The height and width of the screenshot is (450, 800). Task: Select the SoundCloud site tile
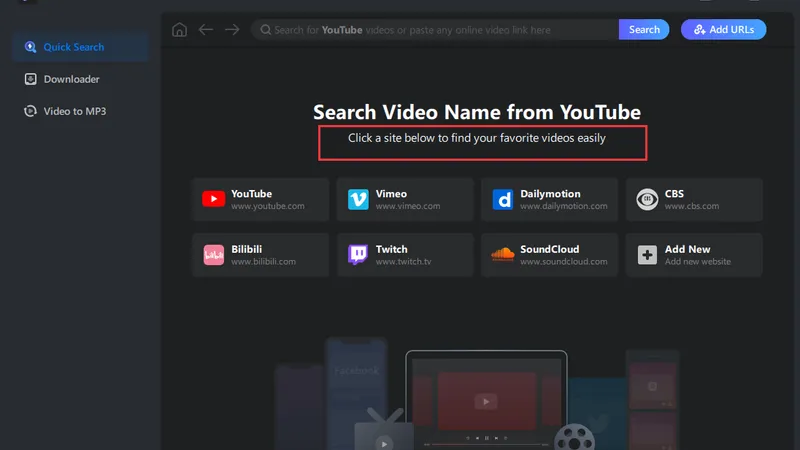(x=550, y=255)
